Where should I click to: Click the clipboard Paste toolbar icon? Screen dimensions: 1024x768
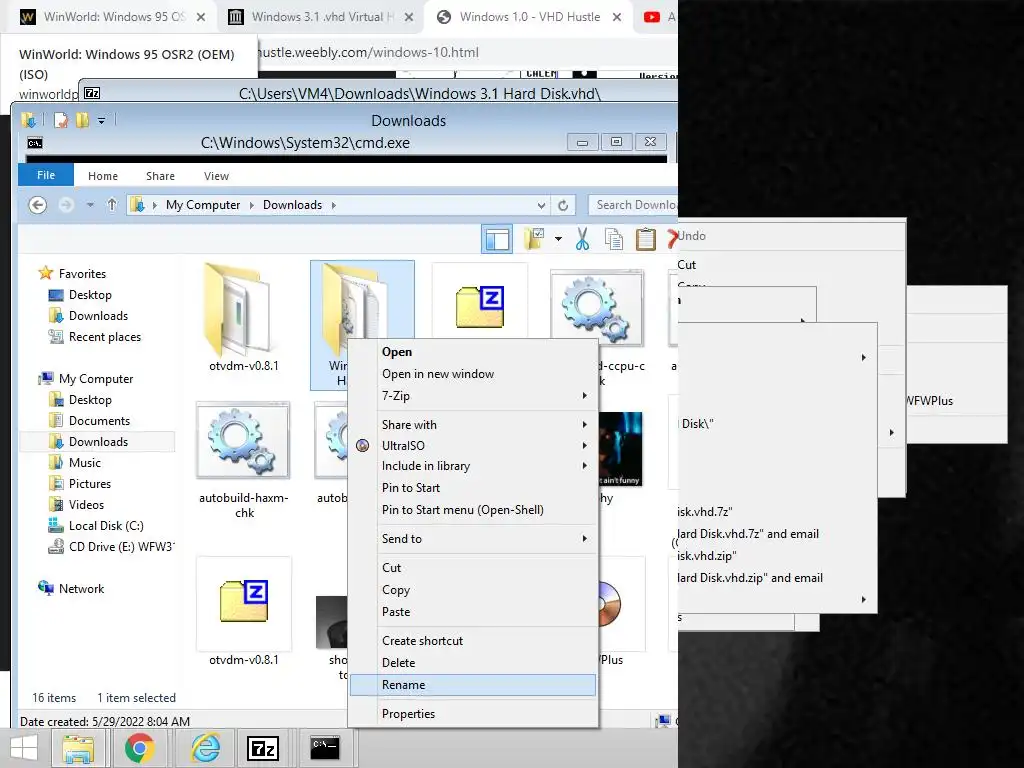click(645, 239)
